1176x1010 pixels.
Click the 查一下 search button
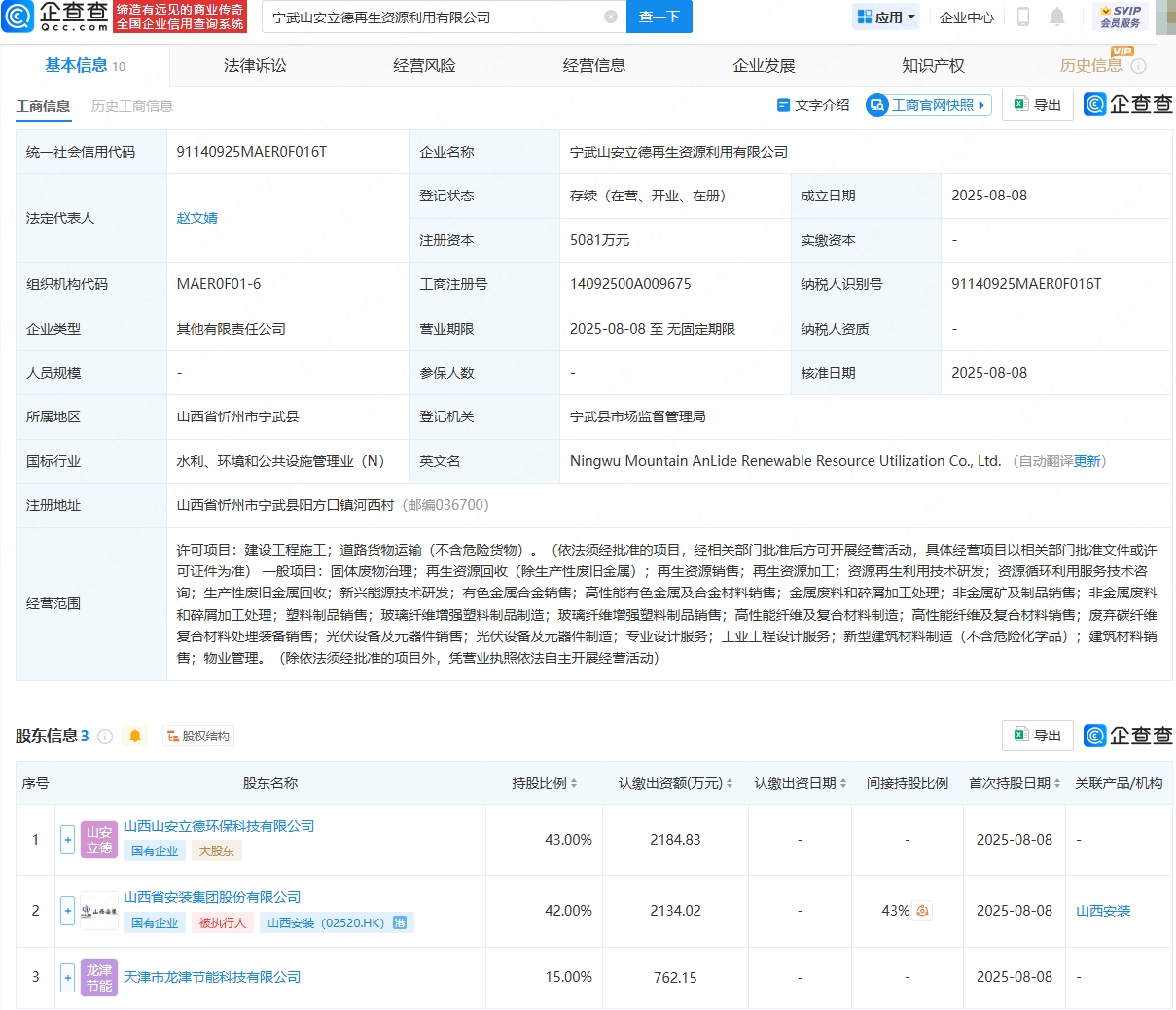(x=659, y=17)
